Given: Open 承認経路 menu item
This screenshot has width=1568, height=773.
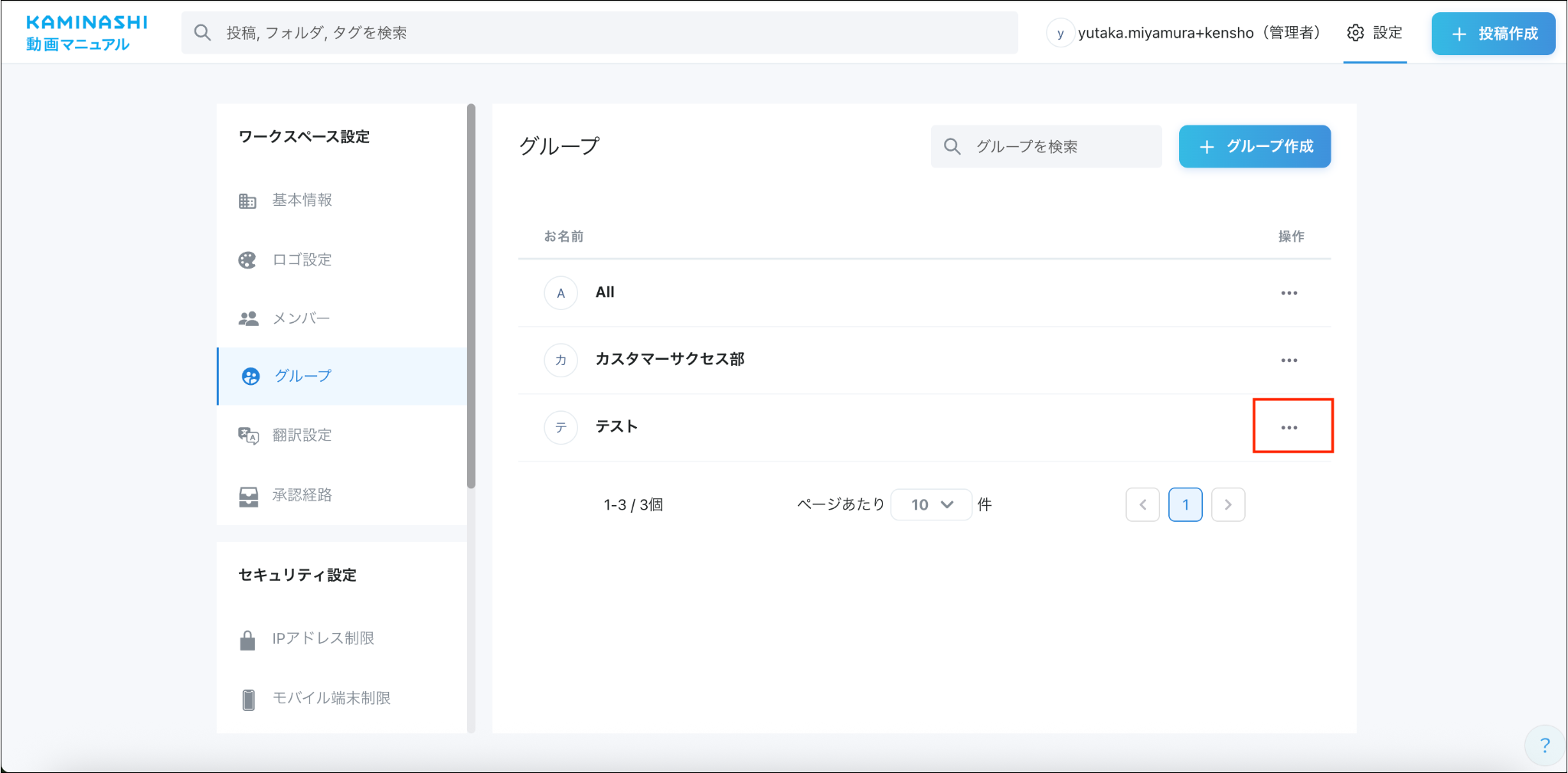Looking at the screenshot, I should [341, 495].
